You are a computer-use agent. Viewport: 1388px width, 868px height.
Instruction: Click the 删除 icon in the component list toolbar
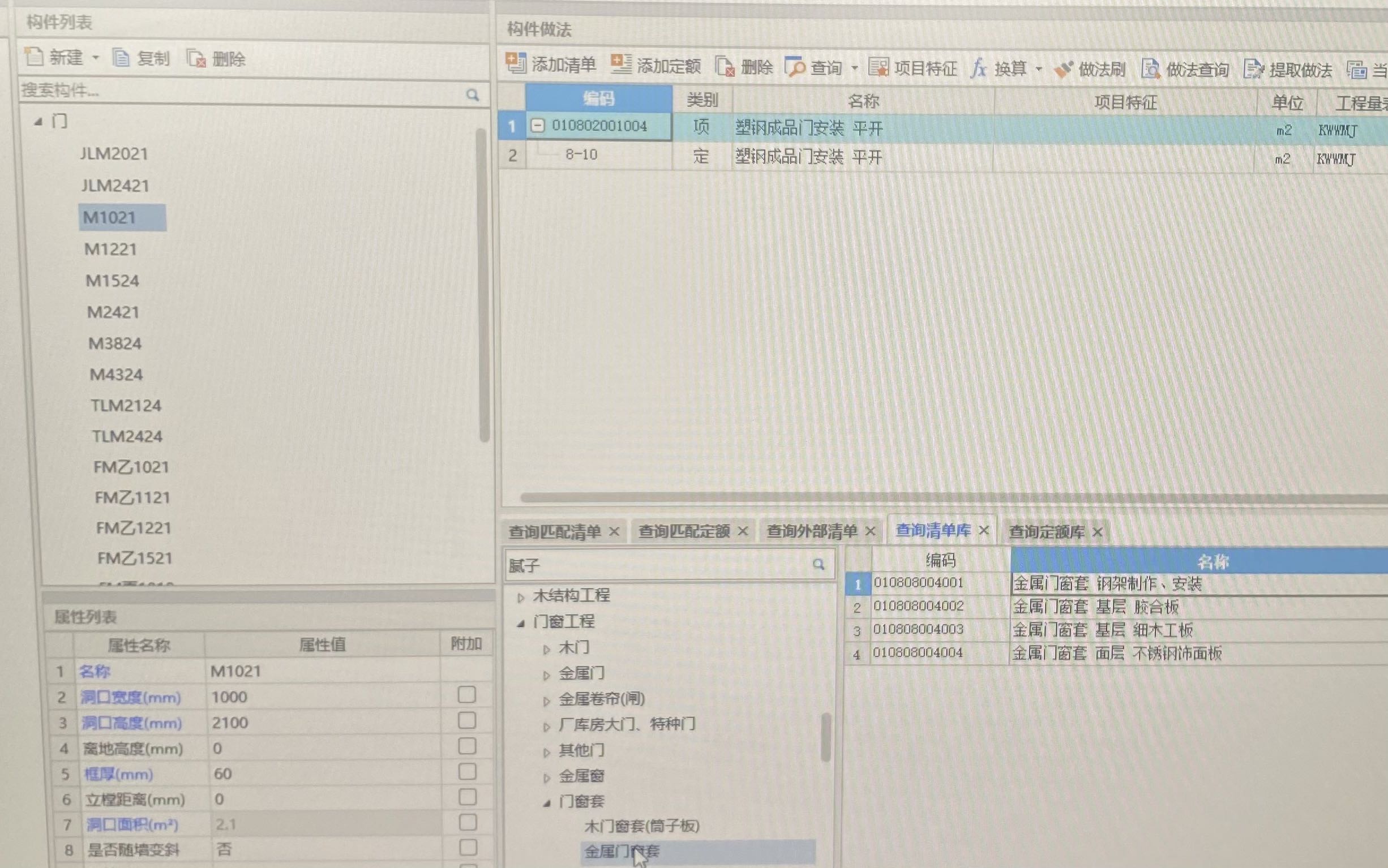point(196,58)
